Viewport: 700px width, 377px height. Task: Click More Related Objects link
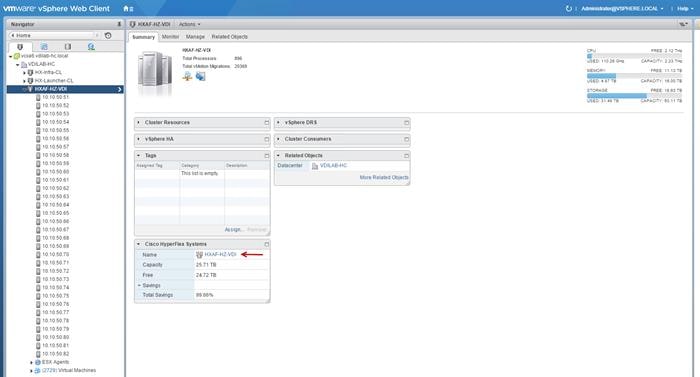coord(384,177)
